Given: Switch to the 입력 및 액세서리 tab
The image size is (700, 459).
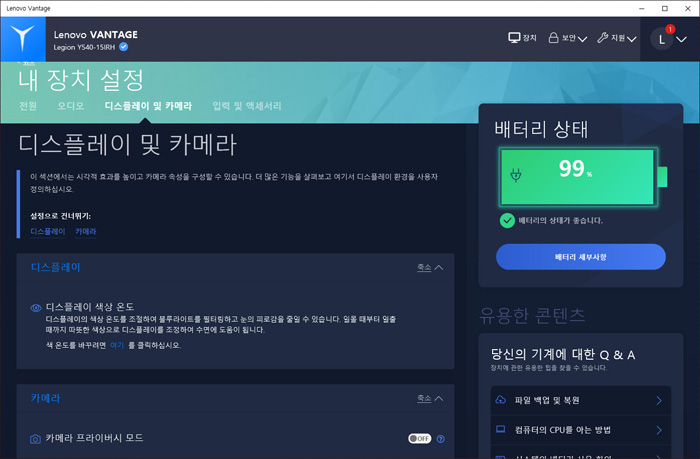Looking at the screenshot, I should pyautogui.click(x=247, y=106).
